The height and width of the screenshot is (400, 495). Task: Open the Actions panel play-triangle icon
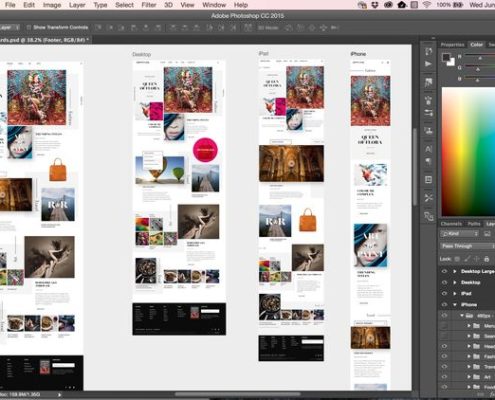coord(428,64)
